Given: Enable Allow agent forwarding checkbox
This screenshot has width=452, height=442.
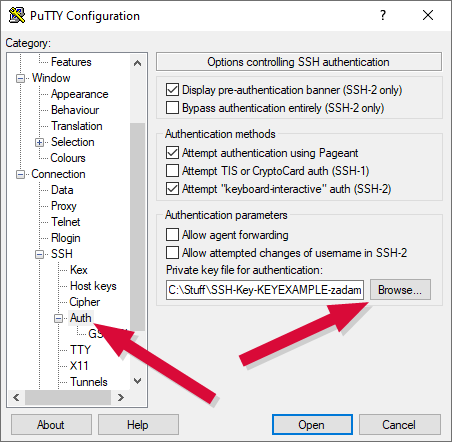Looking at the screenshot, I should pos(172,235).
